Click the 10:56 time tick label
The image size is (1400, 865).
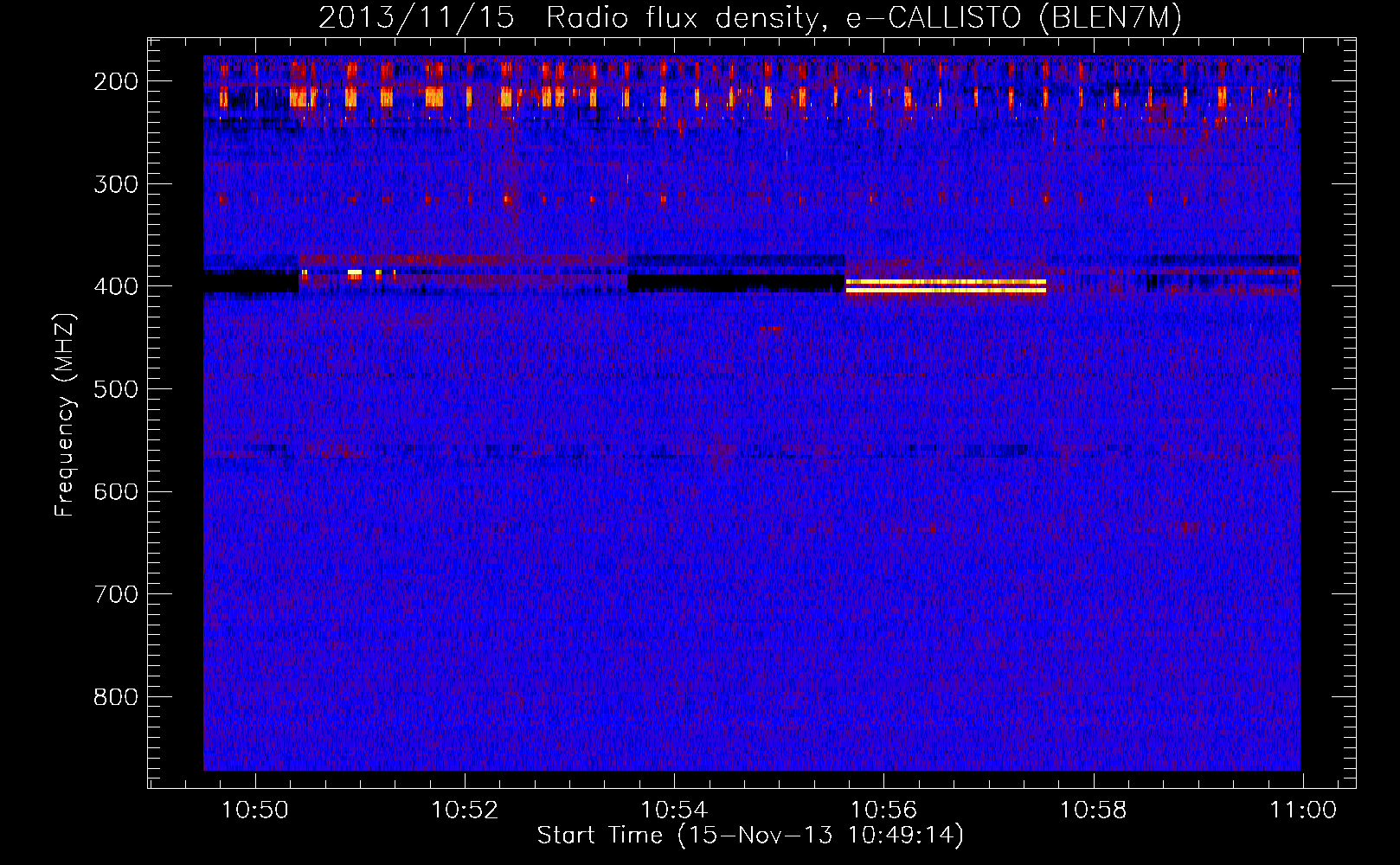click(x=883, y=811)
